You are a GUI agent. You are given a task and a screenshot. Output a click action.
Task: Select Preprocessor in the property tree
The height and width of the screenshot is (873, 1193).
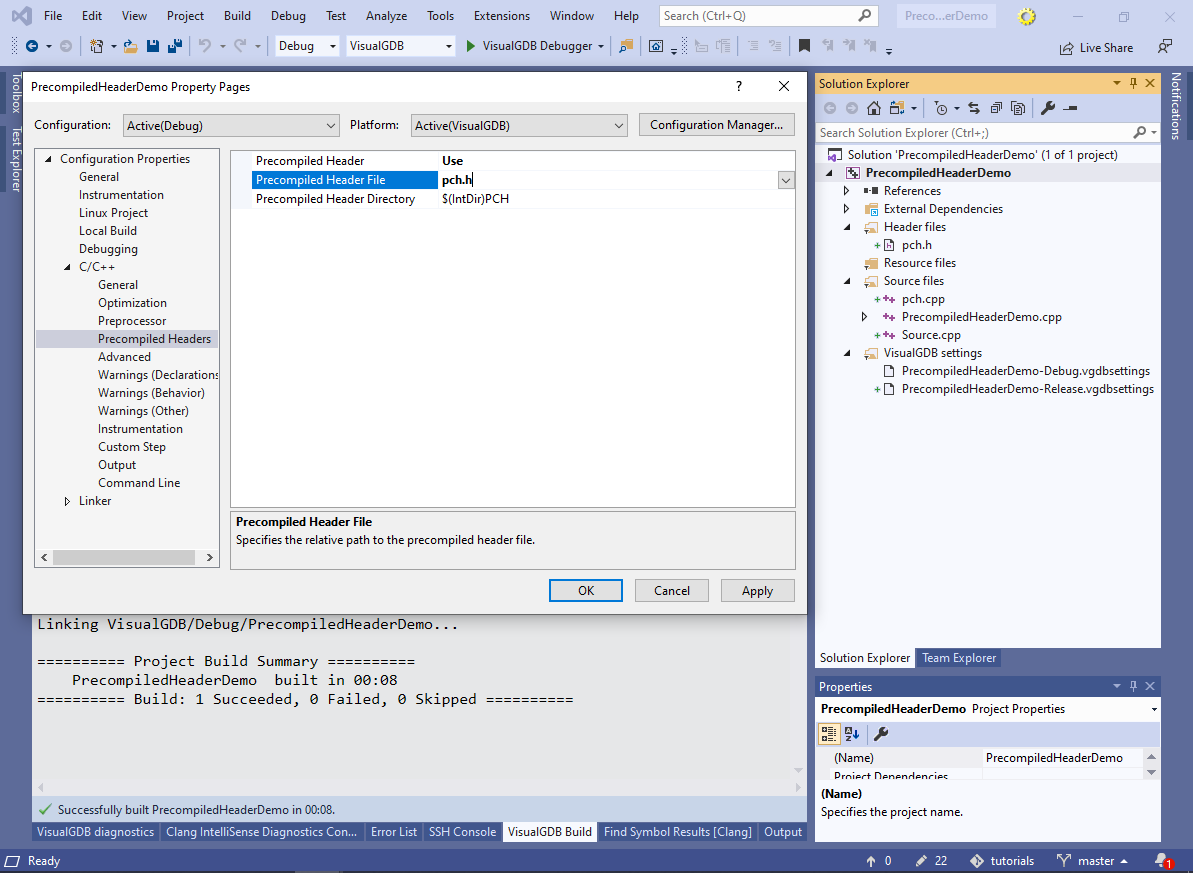[x=132, y=321]
